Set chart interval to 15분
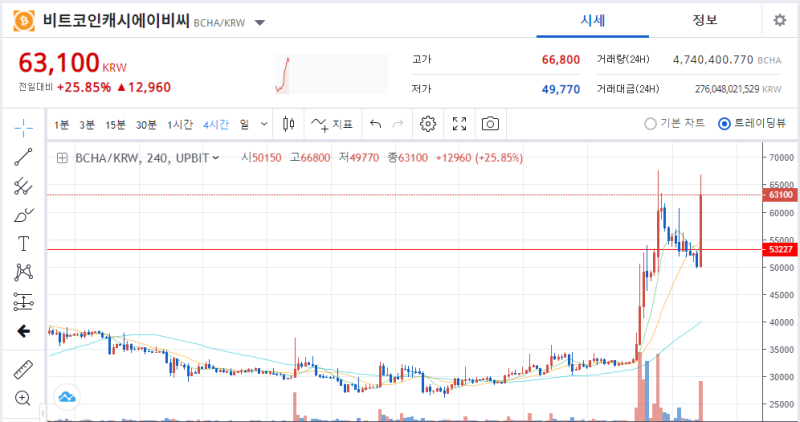 [115, 125]
